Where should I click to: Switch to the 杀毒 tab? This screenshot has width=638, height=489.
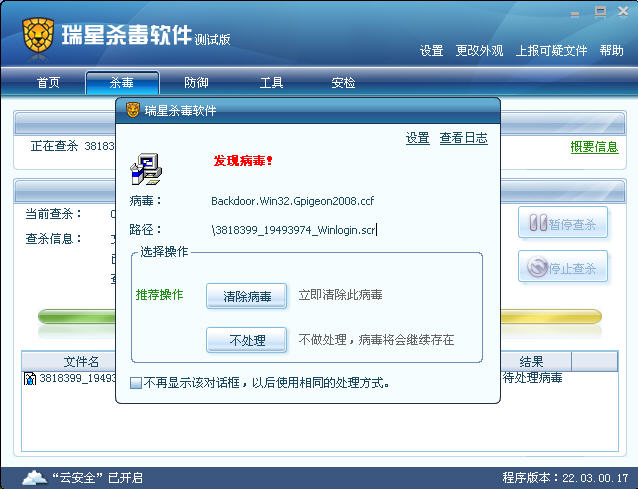coord(122,83)
